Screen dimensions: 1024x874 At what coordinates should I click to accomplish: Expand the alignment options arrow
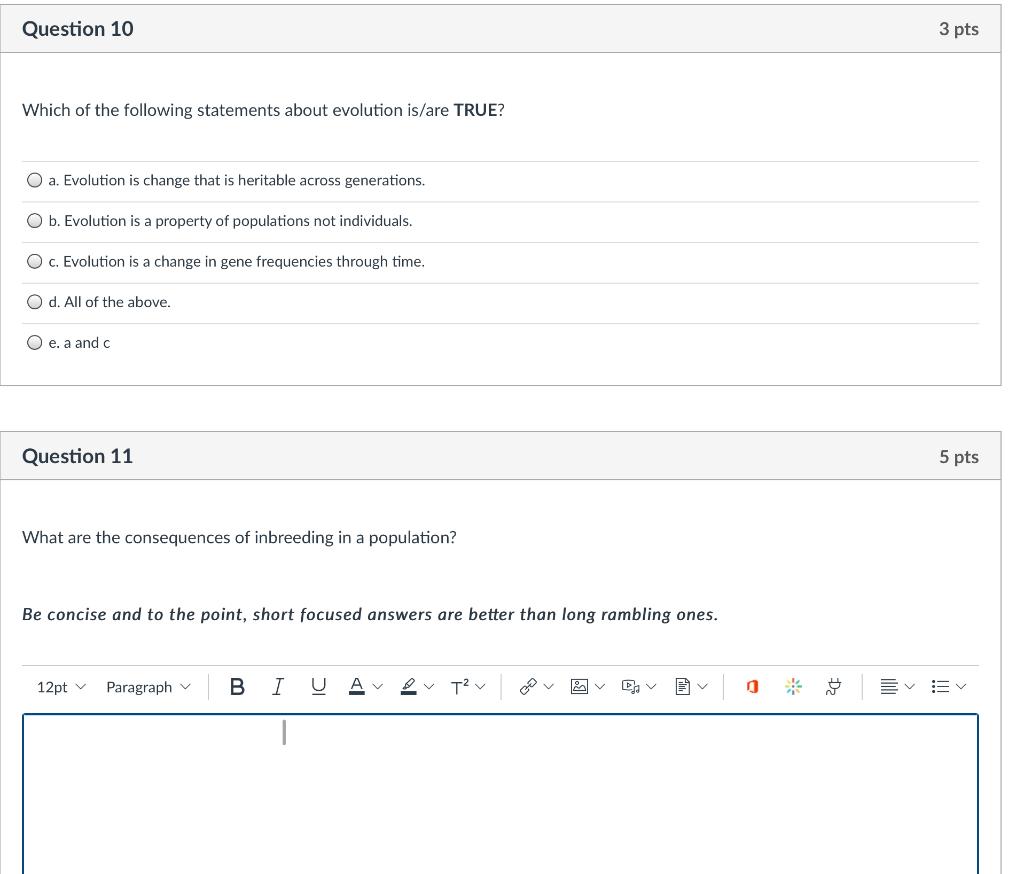pos(910,687)
